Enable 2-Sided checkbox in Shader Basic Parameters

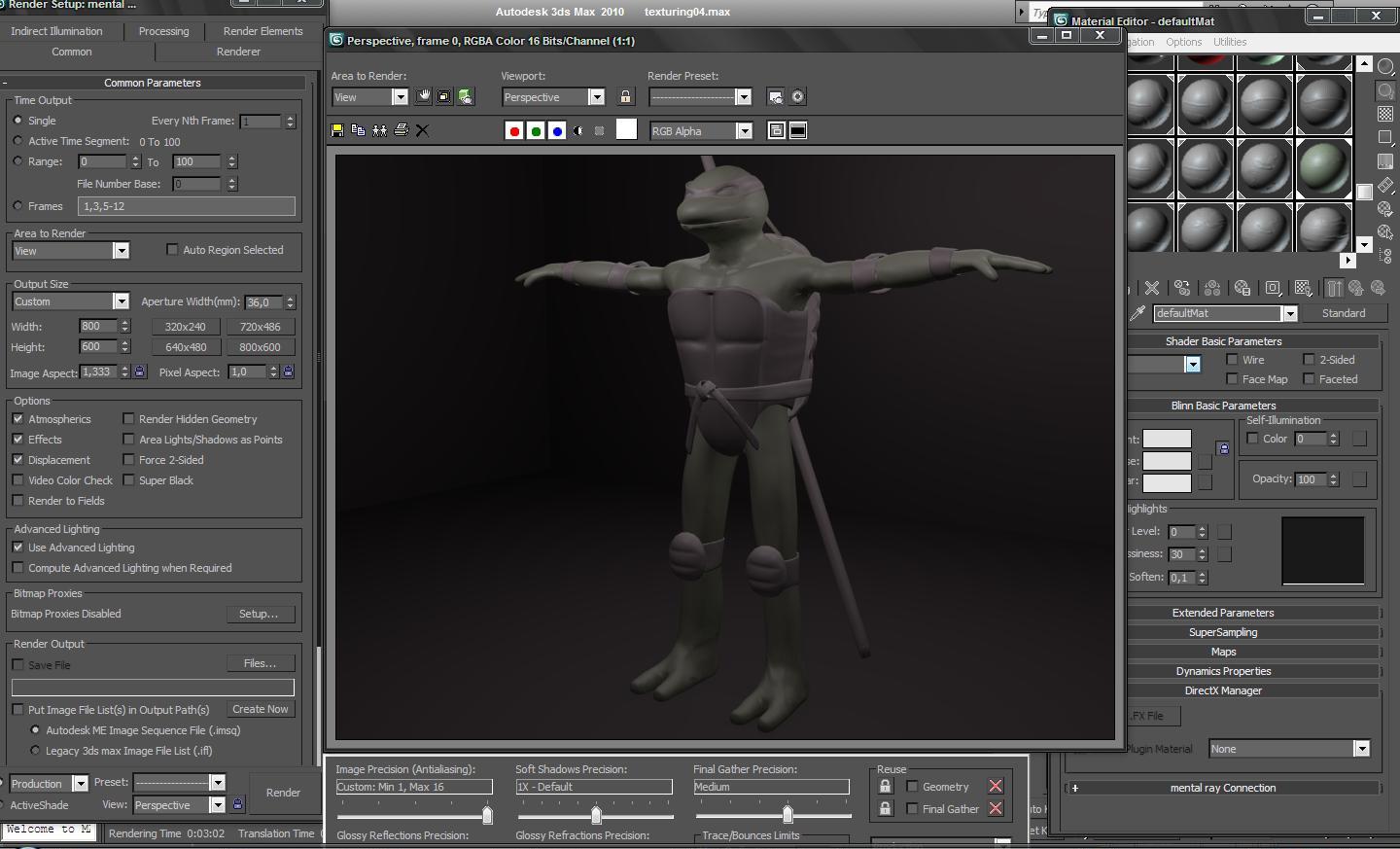pyautogui.click(x=1309, y=360)
